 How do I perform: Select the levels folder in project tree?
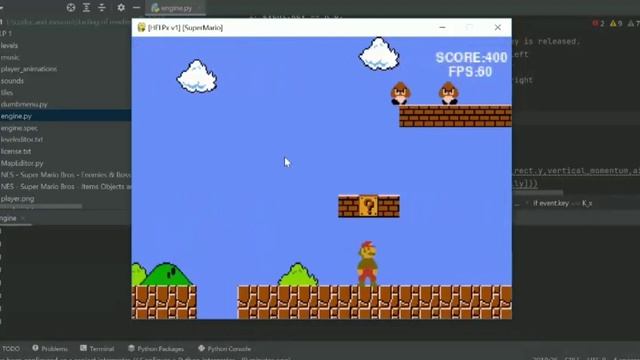pos(9,46)
